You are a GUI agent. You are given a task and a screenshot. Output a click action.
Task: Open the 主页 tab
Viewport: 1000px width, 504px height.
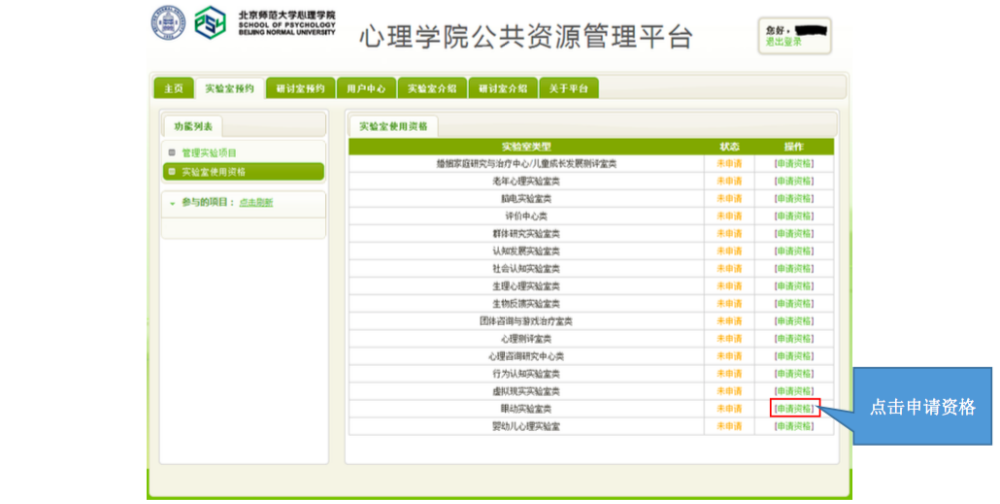tap(173, 88)
